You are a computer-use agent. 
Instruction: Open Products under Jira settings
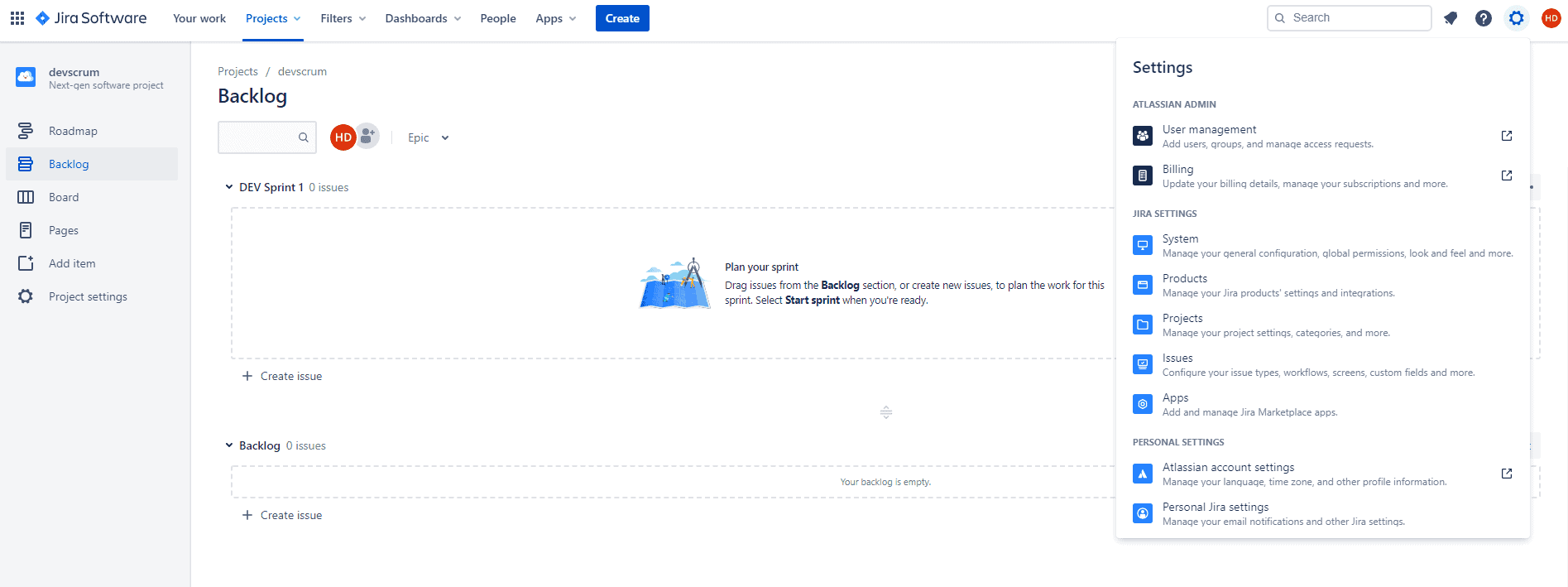point(1323,285)
